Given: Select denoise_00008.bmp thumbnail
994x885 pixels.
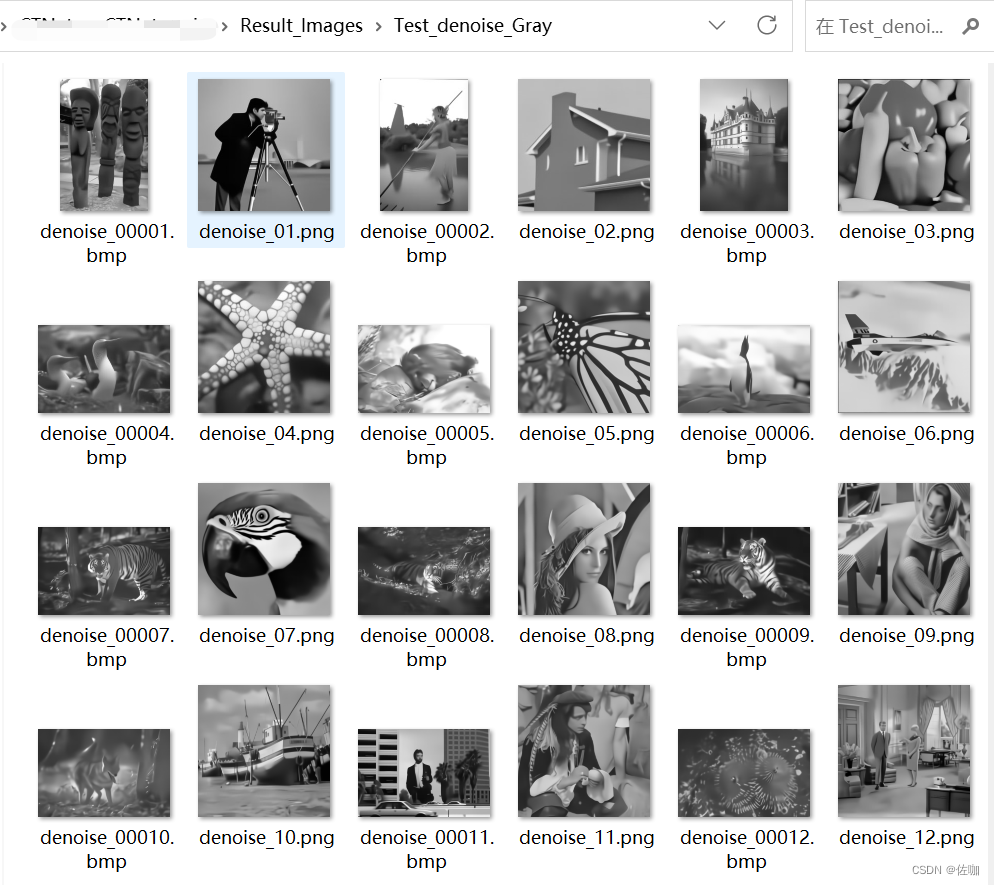Looking at the screenshot, I should pos(424,571).
